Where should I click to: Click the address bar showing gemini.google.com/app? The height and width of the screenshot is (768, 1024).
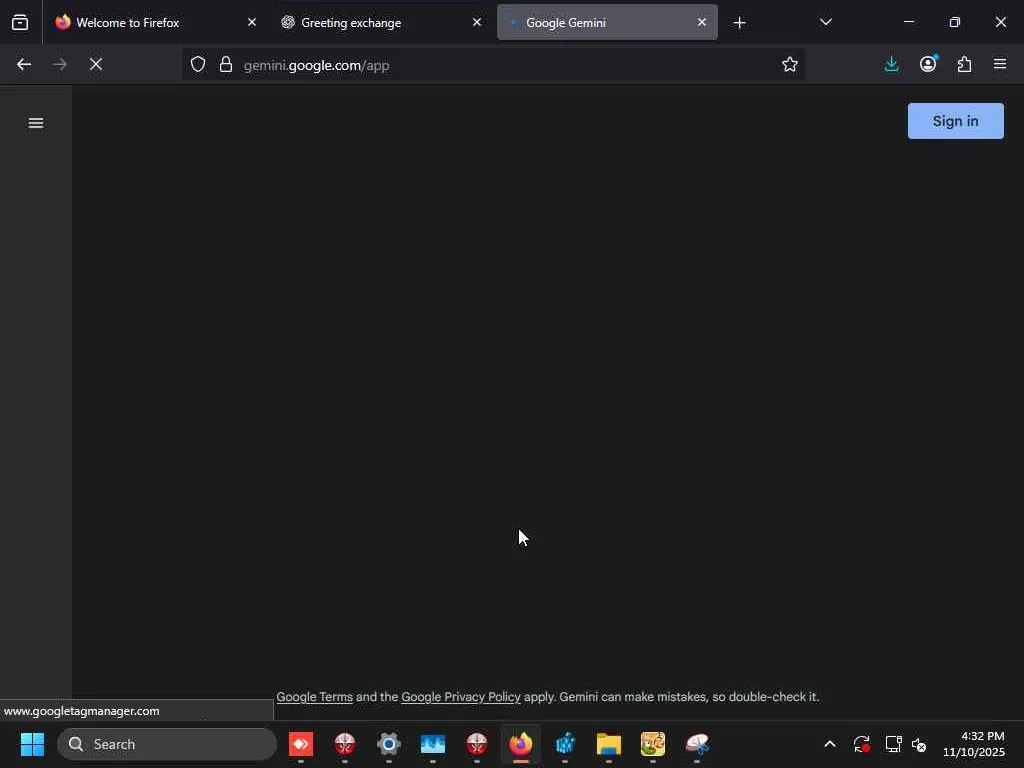pyautogui.click(x=496, y=65)
